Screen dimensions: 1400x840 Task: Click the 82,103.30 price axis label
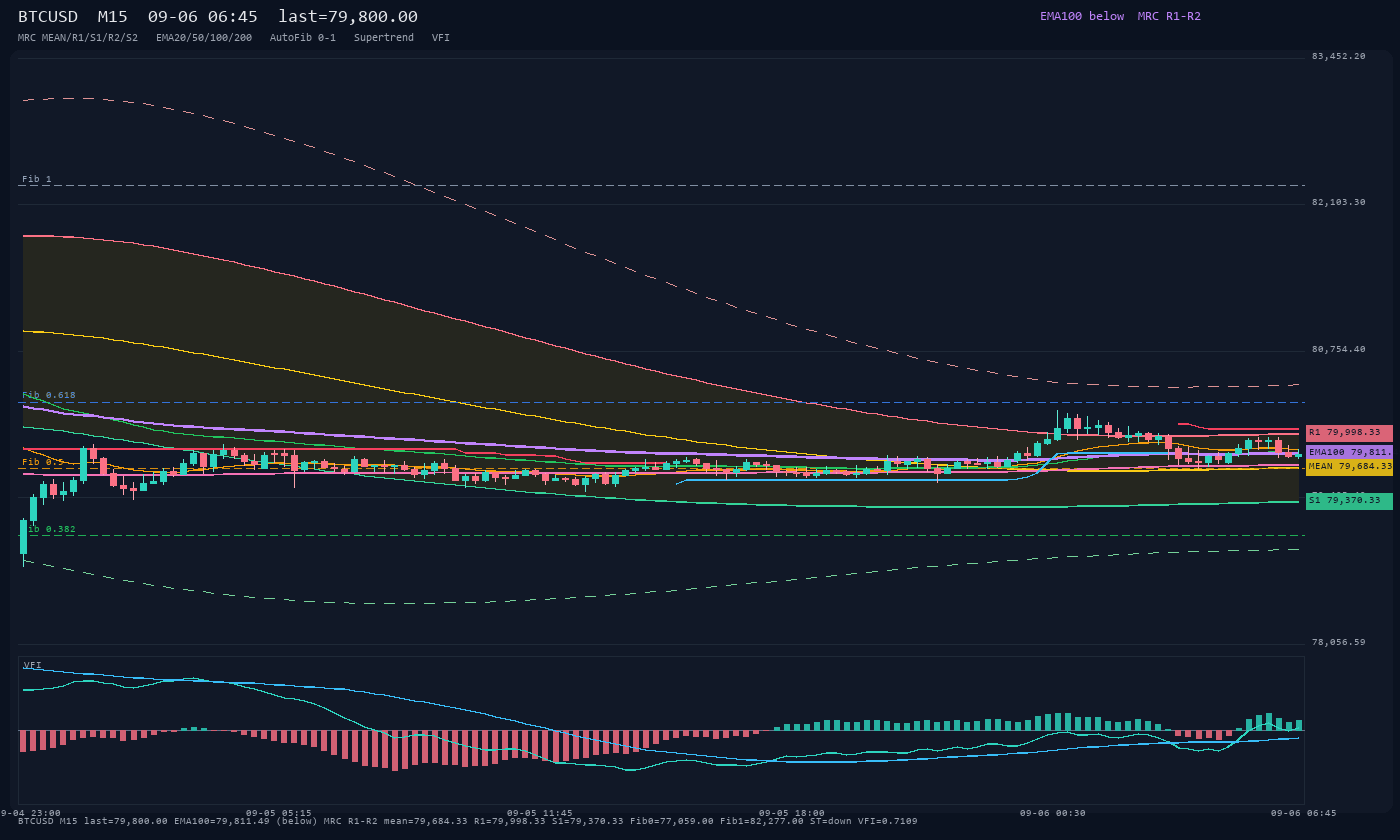(1338, 202)
